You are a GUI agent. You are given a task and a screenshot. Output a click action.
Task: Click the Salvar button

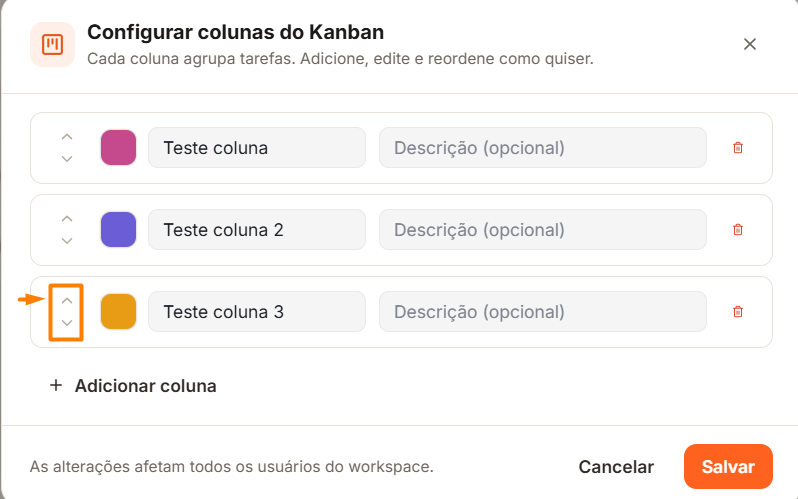point(728,466)
